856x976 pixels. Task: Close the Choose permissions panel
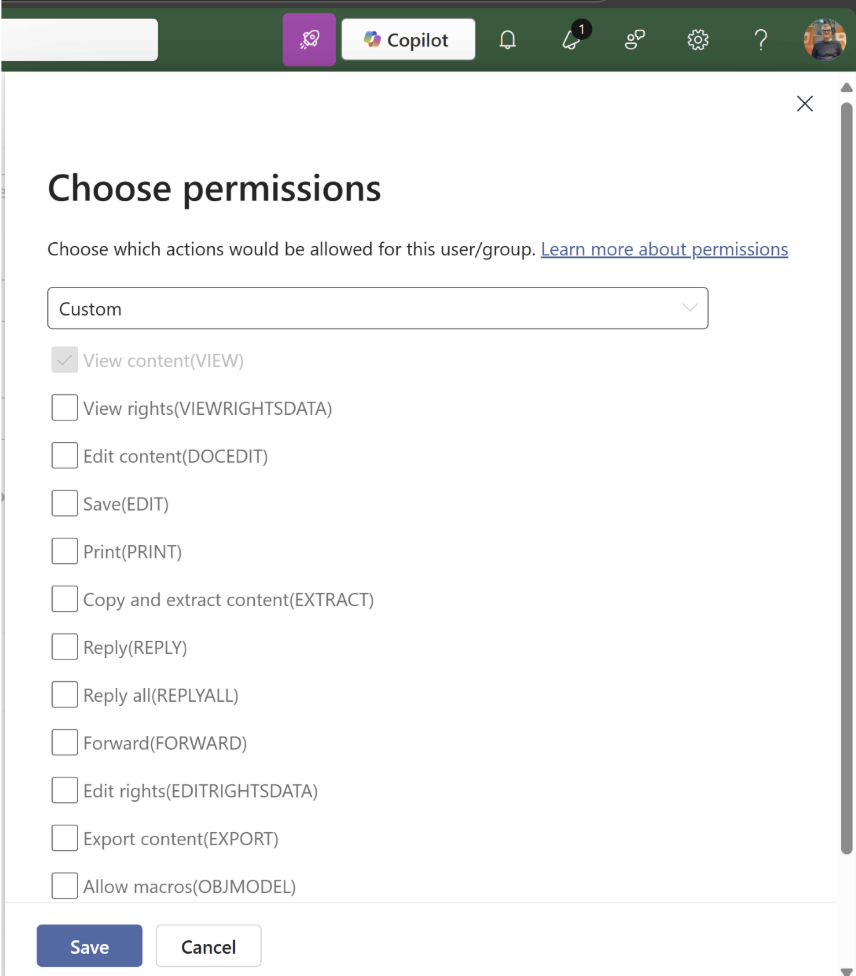click(805, 103)
